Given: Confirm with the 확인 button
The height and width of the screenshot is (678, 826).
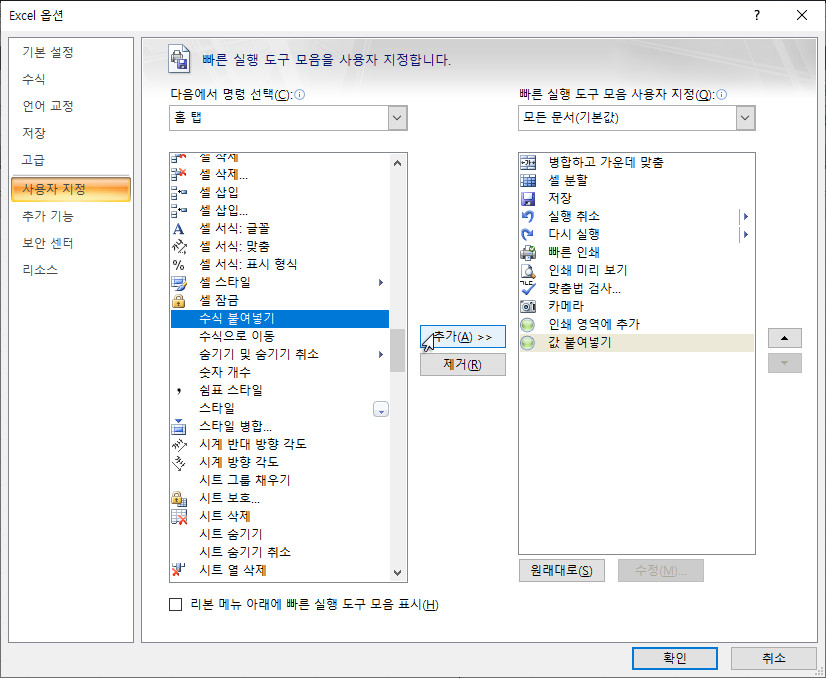Looking at the screenshot, I should (675, 658).
